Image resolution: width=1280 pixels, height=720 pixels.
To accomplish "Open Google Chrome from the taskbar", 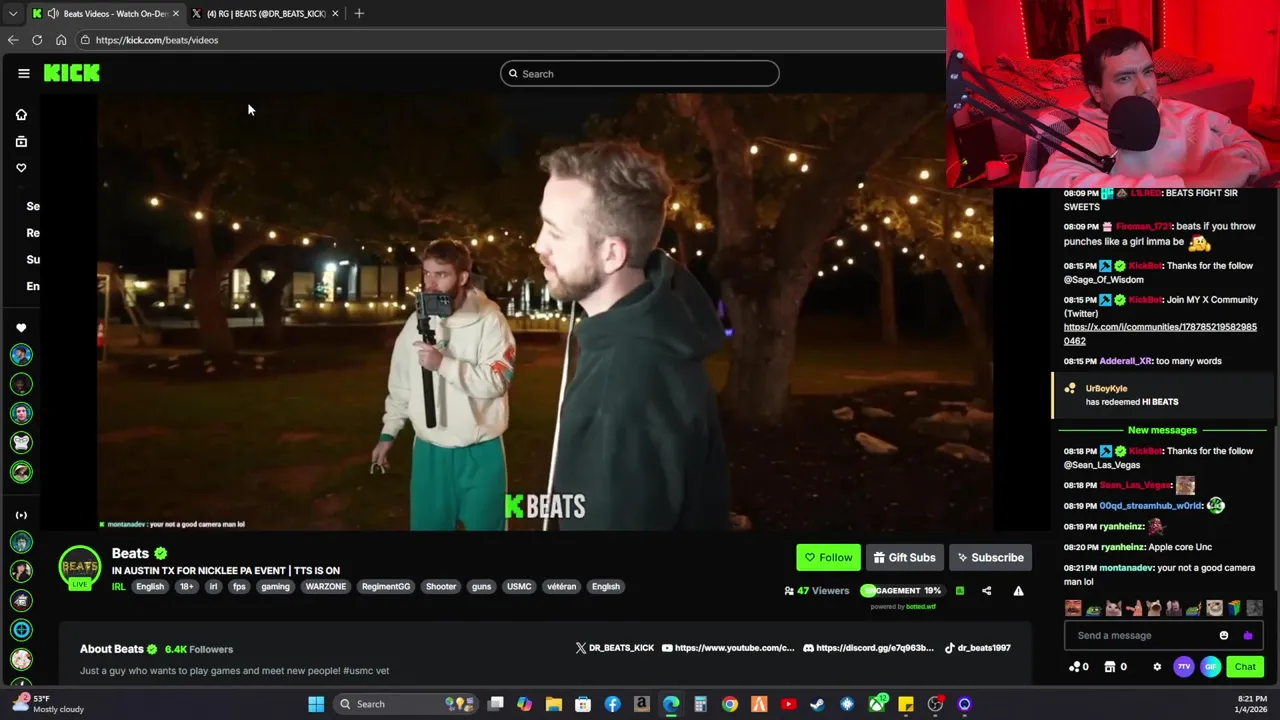I will (x=730, y=704).
